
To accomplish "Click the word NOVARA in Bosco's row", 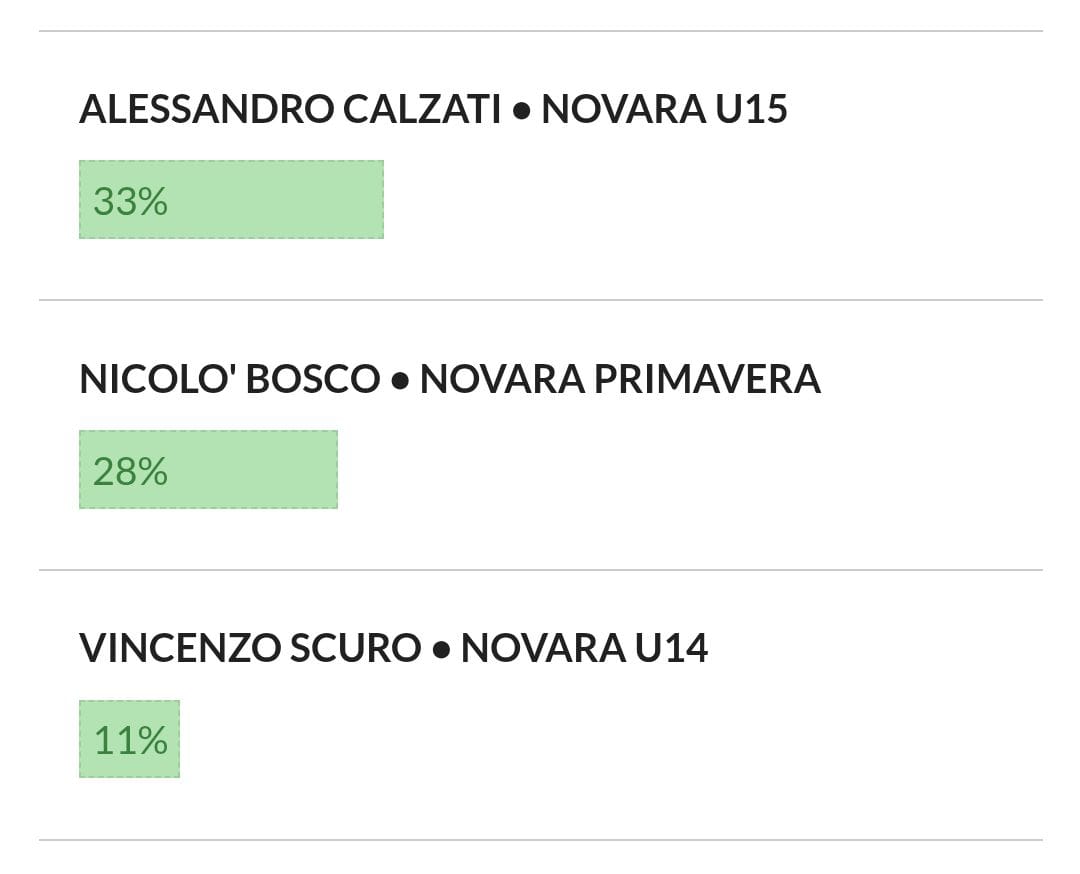I will [x=502, y=378].
